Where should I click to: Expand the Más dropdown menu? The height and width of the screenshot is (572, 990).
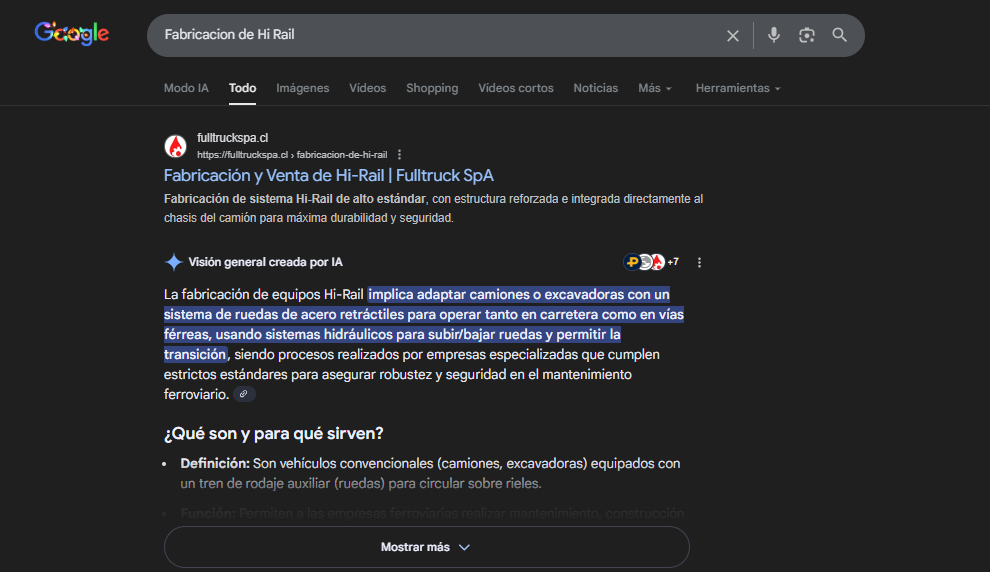(x=655, y=88)
